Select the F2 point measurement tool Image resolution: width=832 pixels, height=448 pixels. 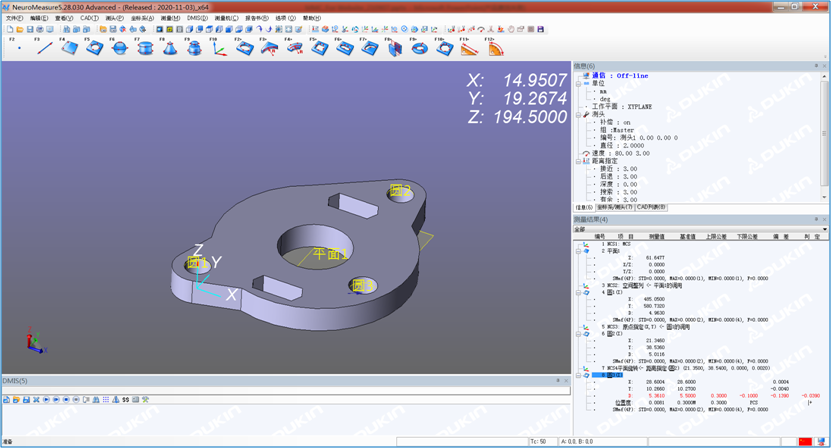[19, 47]
